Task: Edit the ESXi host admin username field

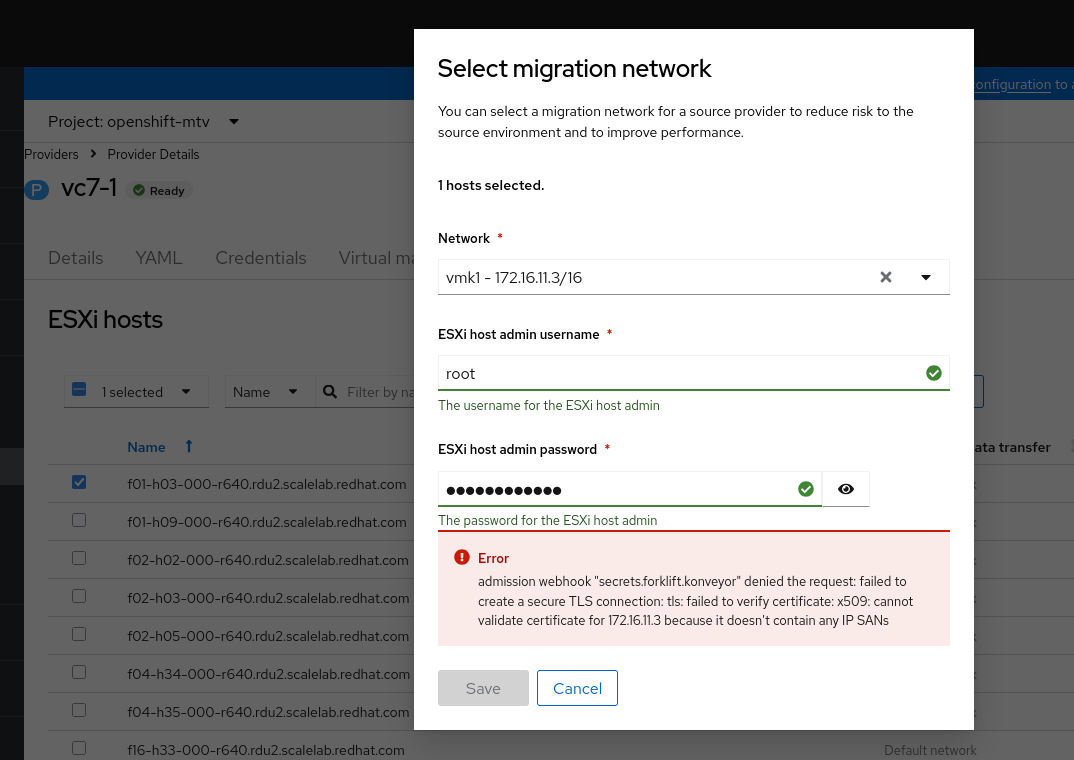Action: coord(680,373)
